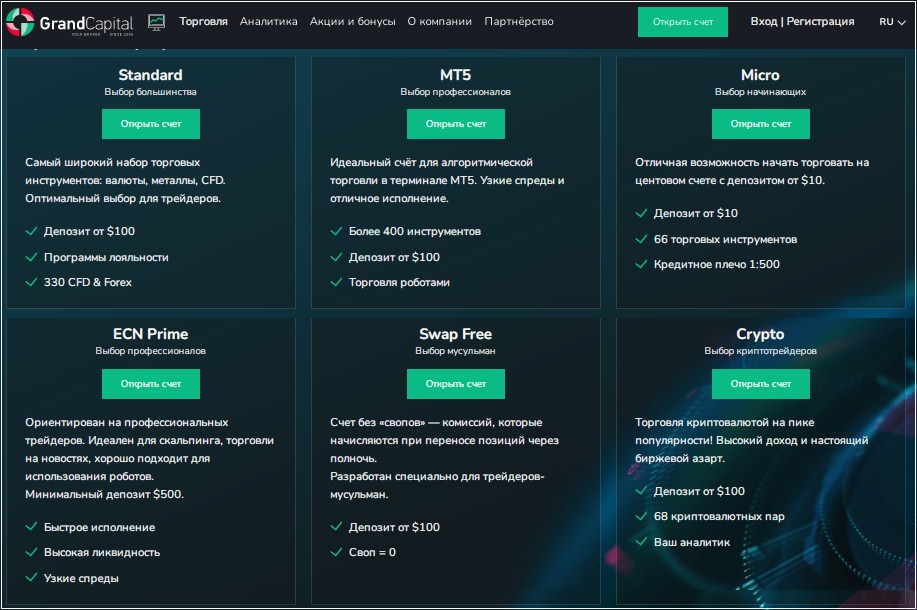Follow the Регистрация link
The image size is (917, 610).
820,22
